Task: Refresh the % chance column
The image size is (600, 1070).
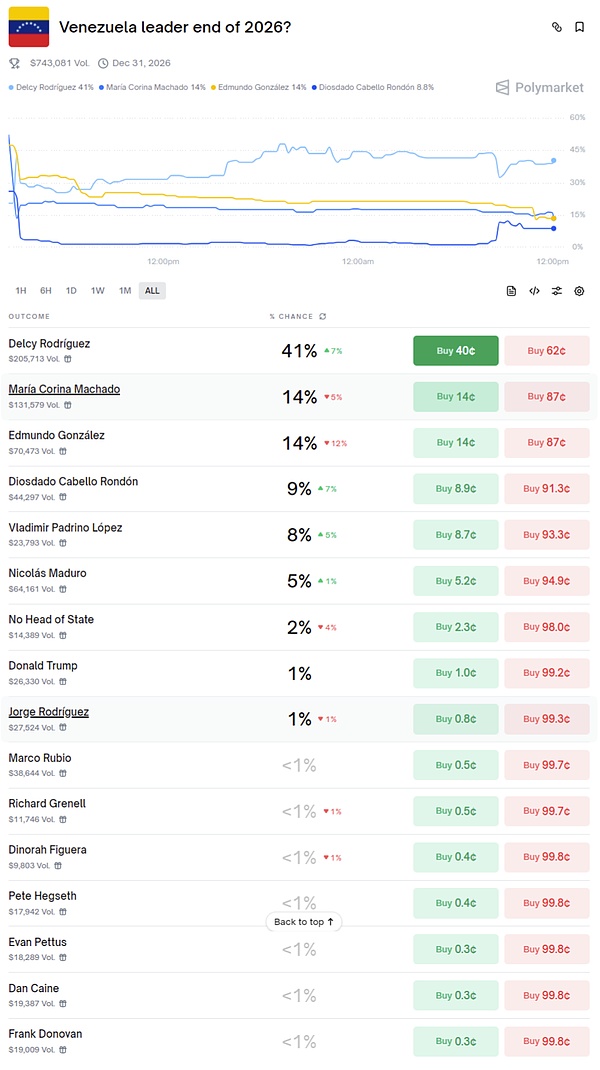Action: [322, 317]
